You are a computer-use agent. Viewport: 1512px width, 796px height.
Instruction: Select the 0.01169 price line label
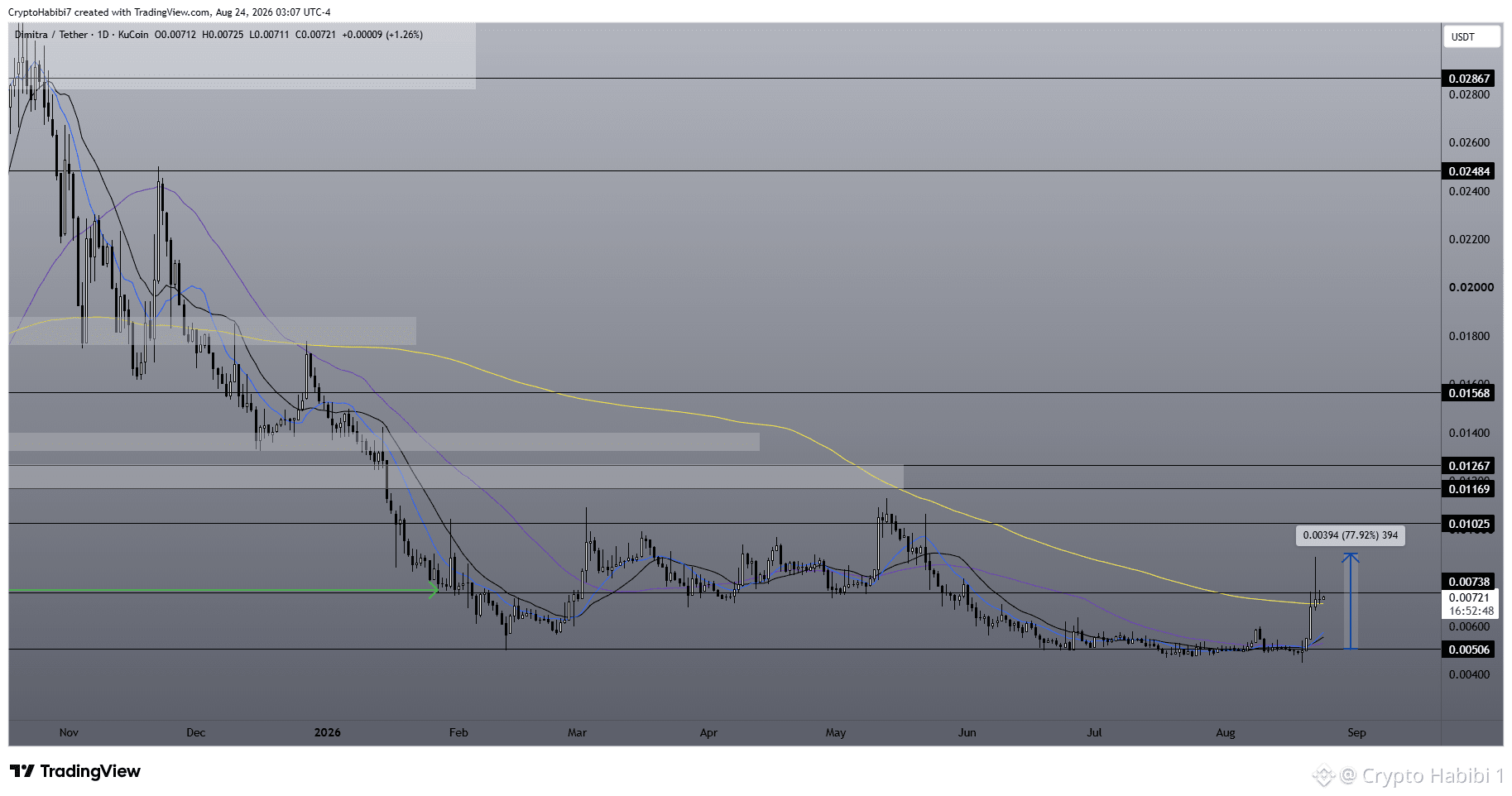point(1470,489)
